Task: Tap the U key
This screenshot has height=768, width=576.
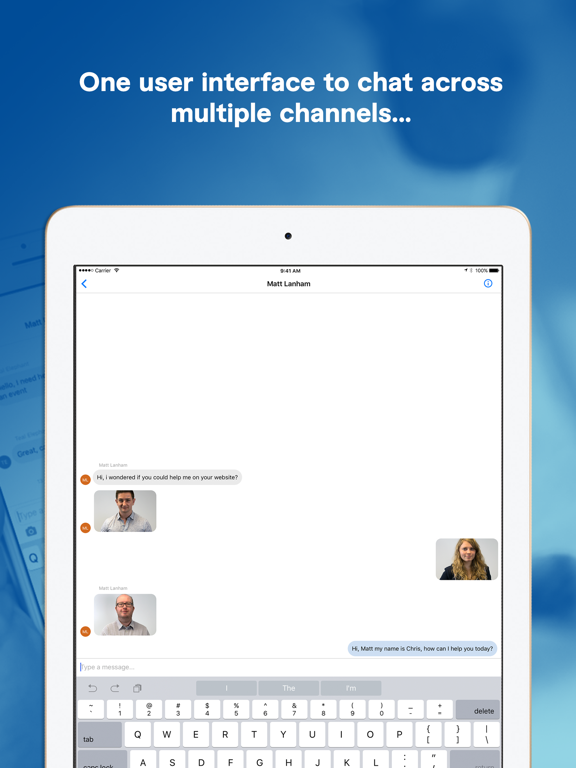Action: point(312,735)
